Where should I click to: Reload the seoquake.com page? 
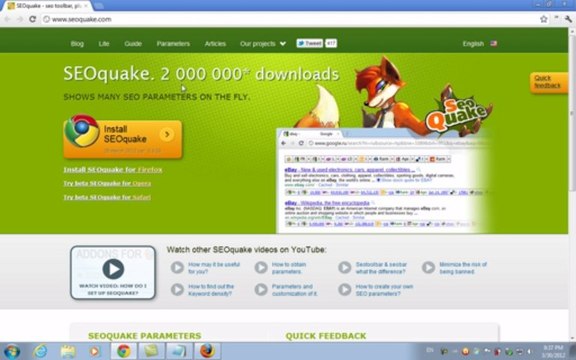[x=32, y=19]
